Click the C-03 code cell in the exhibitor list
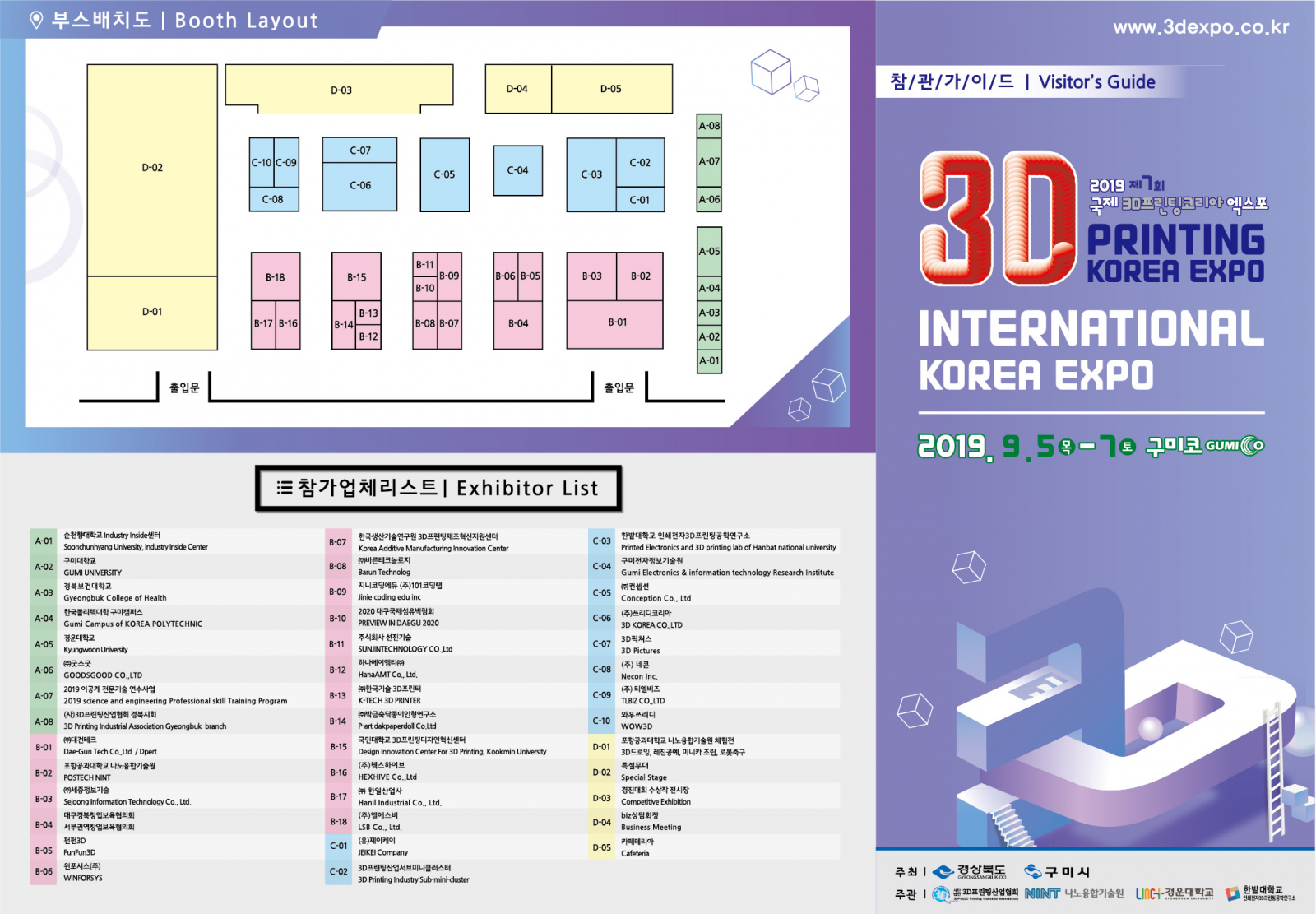Screen dimensions: 1316x914 click(x=601, y=541)
